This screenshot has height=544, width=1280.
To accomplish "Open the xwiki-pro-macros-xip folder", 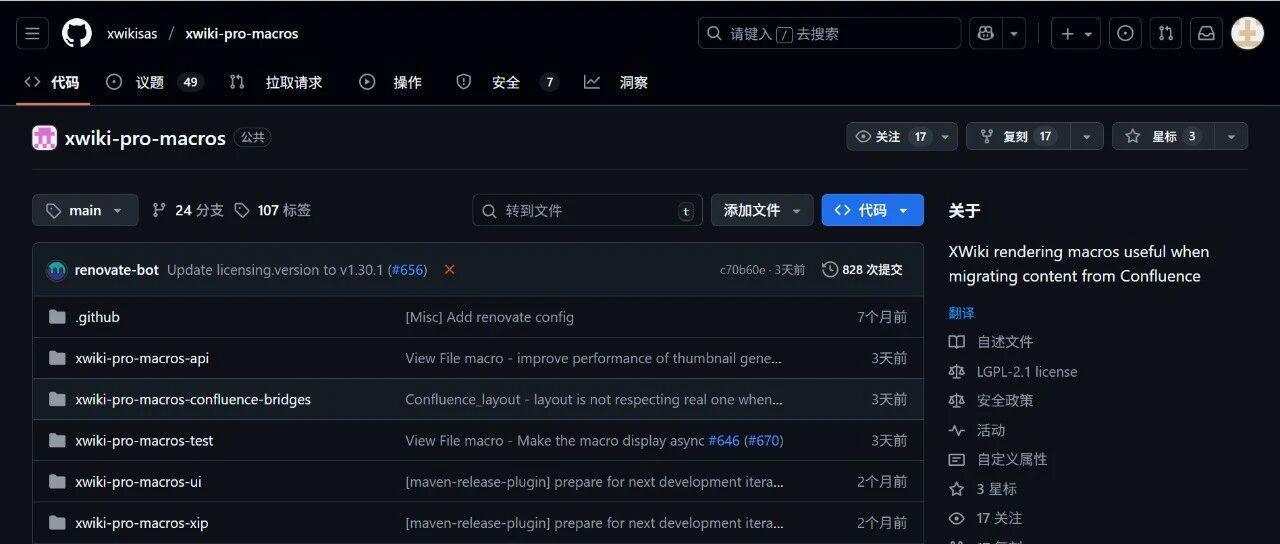I will [142, 522].
